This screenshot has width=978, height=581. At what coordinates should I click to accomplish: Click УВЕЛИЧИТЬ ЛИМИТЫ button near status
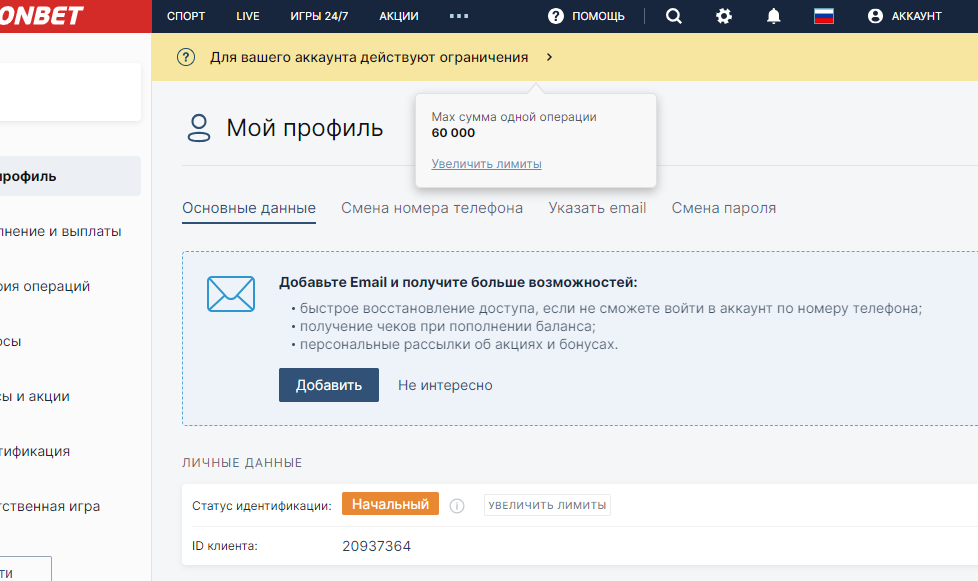click(x=547, y=505)
